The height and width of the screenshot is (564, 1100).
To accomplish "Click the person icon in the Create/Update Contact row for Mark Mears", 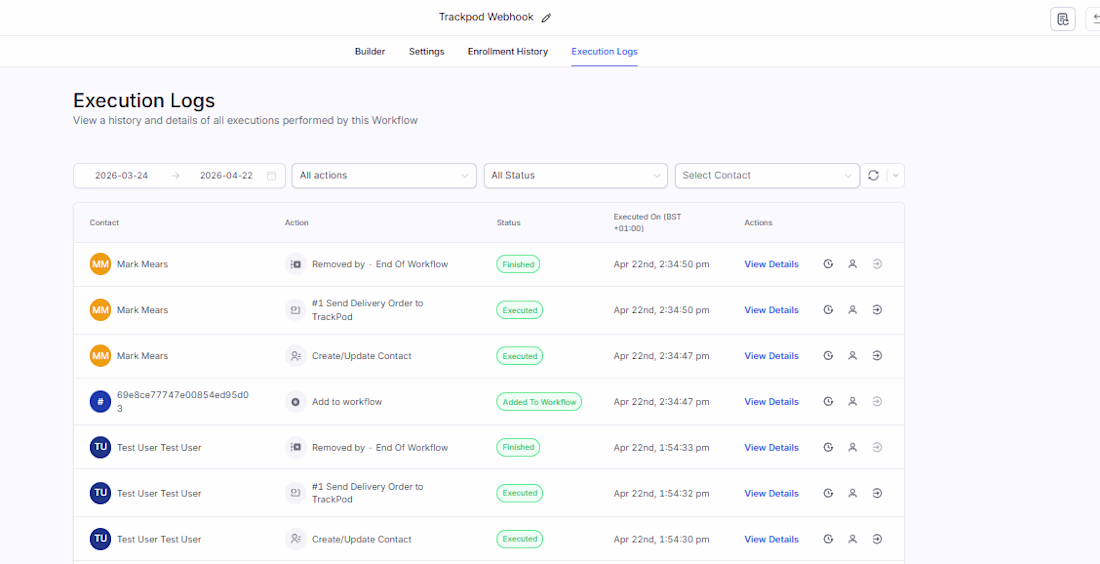I will pyautogui.click(x=853, y=356).
